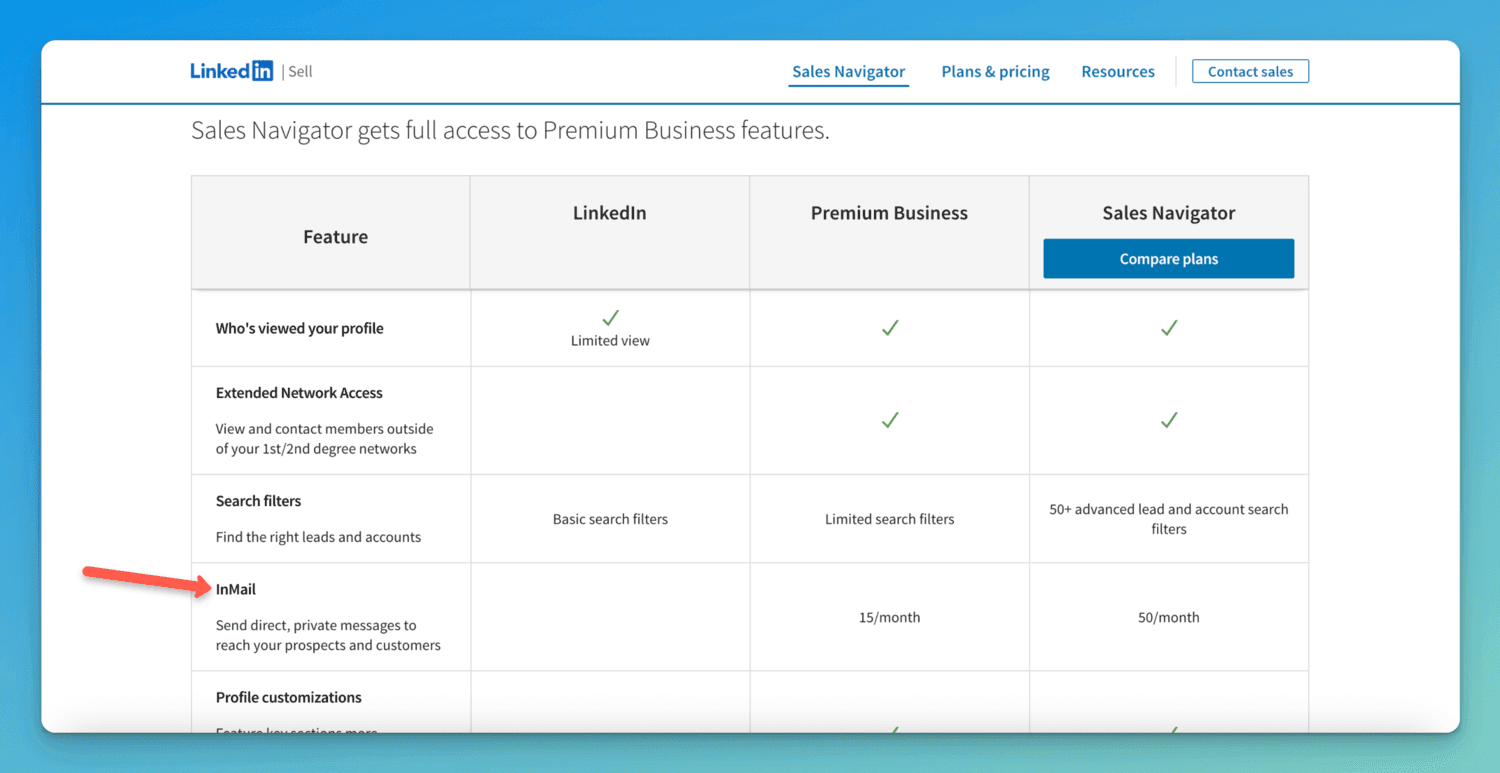Screen dimensions: 1500x773
Task: Click the Sell label beside the LinkedIn logo
Action: (x=300, y=71)
